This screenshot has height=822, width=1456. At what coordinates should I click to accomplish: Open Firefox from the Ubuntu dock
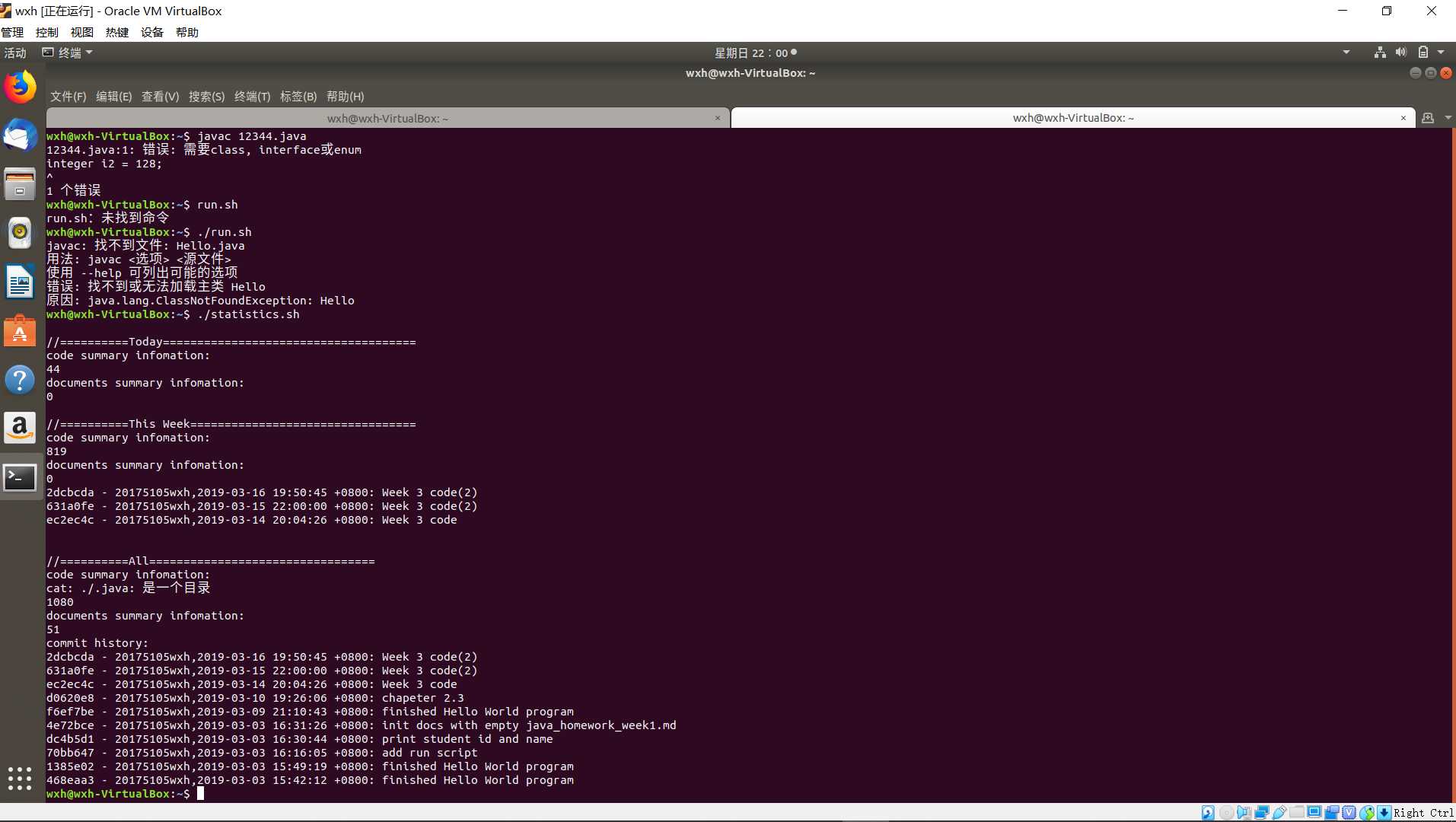[x=21, y=88]
